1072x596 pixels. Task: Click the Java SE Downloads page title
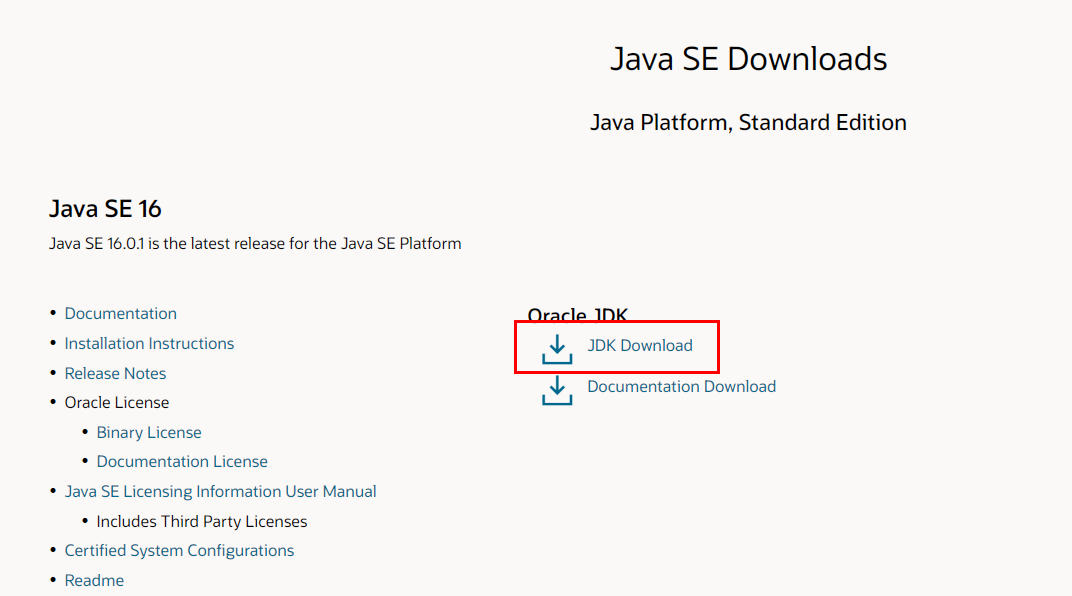click(x=748, y=59)
